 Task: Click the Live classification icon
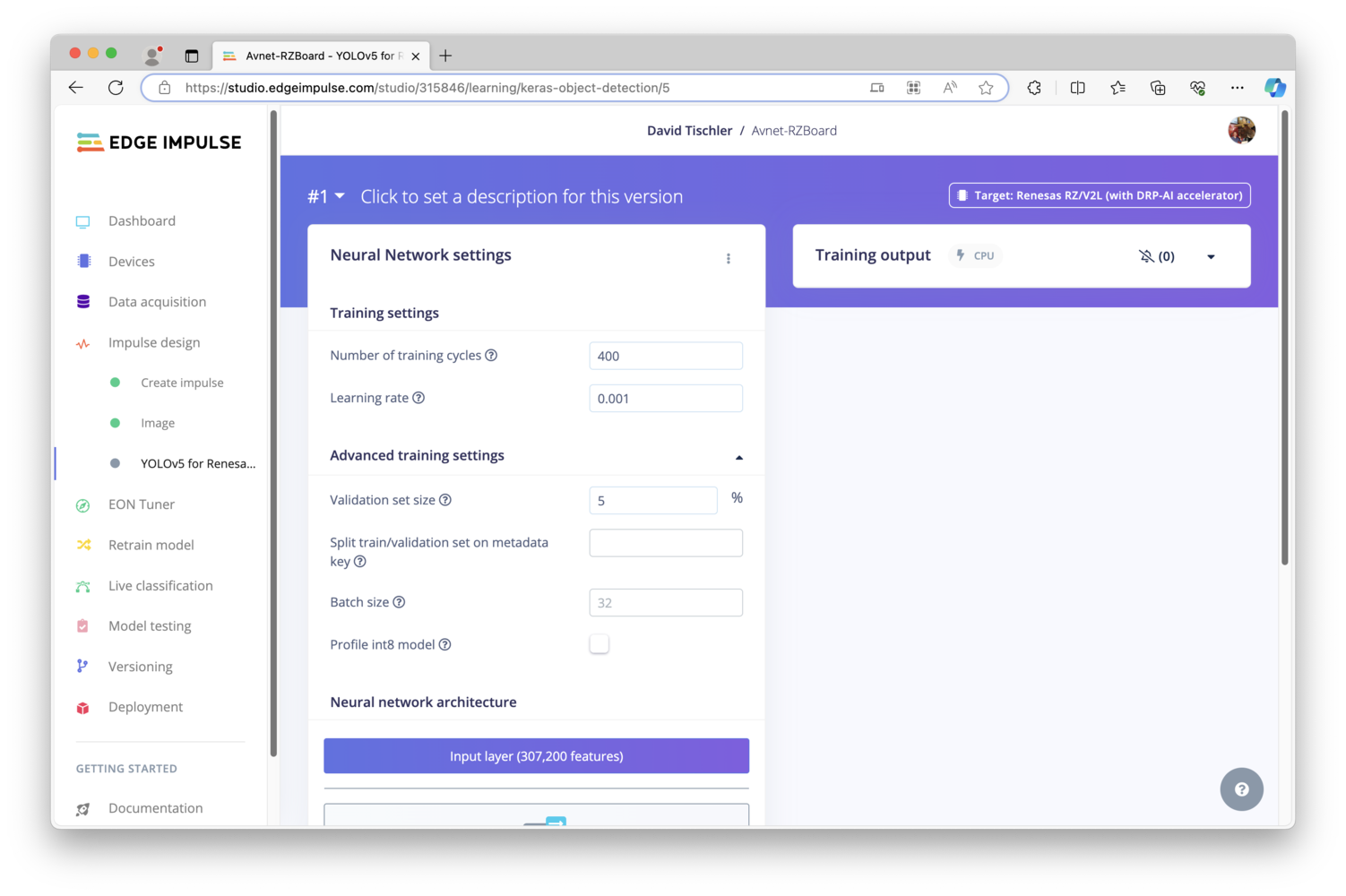coord(83,586)
